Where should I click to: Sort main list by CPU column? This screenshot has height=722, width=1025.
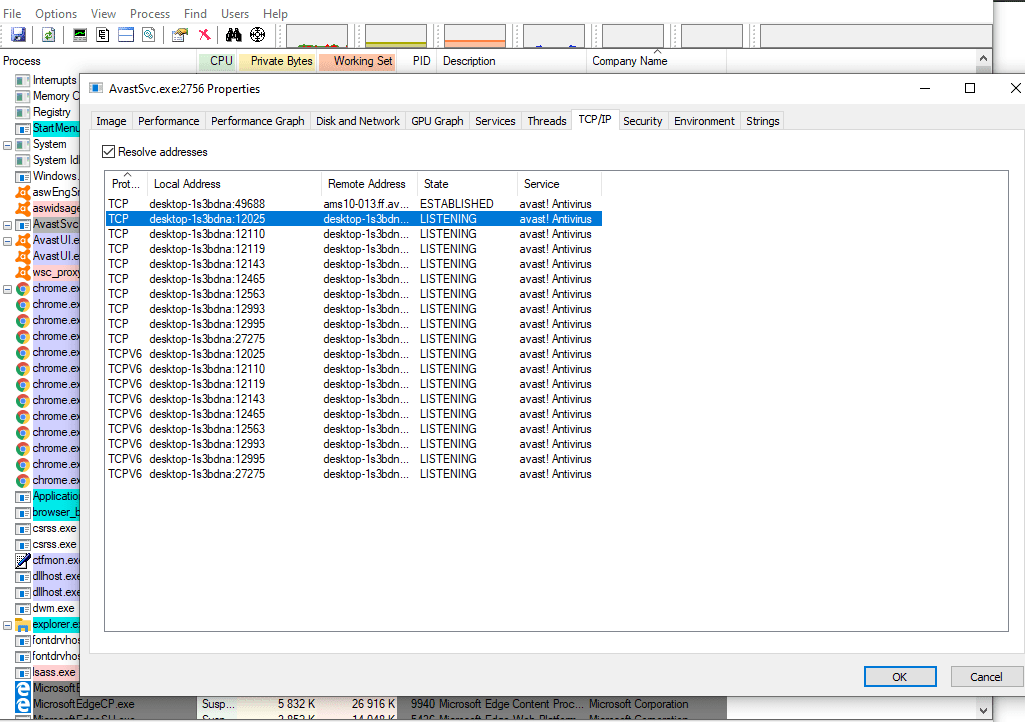pyautogui.click(x=218, y=61)
